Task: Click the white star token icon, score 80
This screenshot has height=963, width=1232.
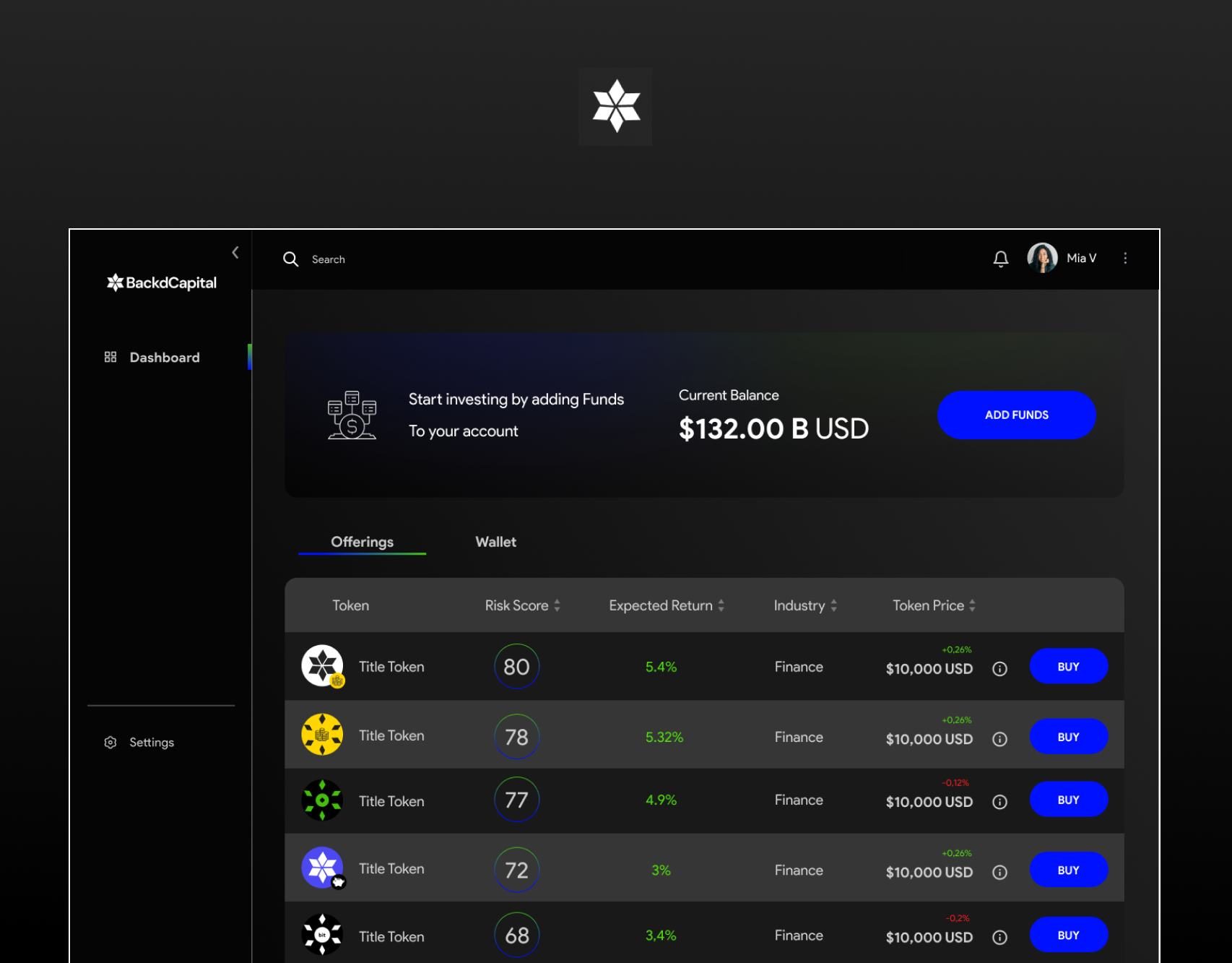Action: 322,665
